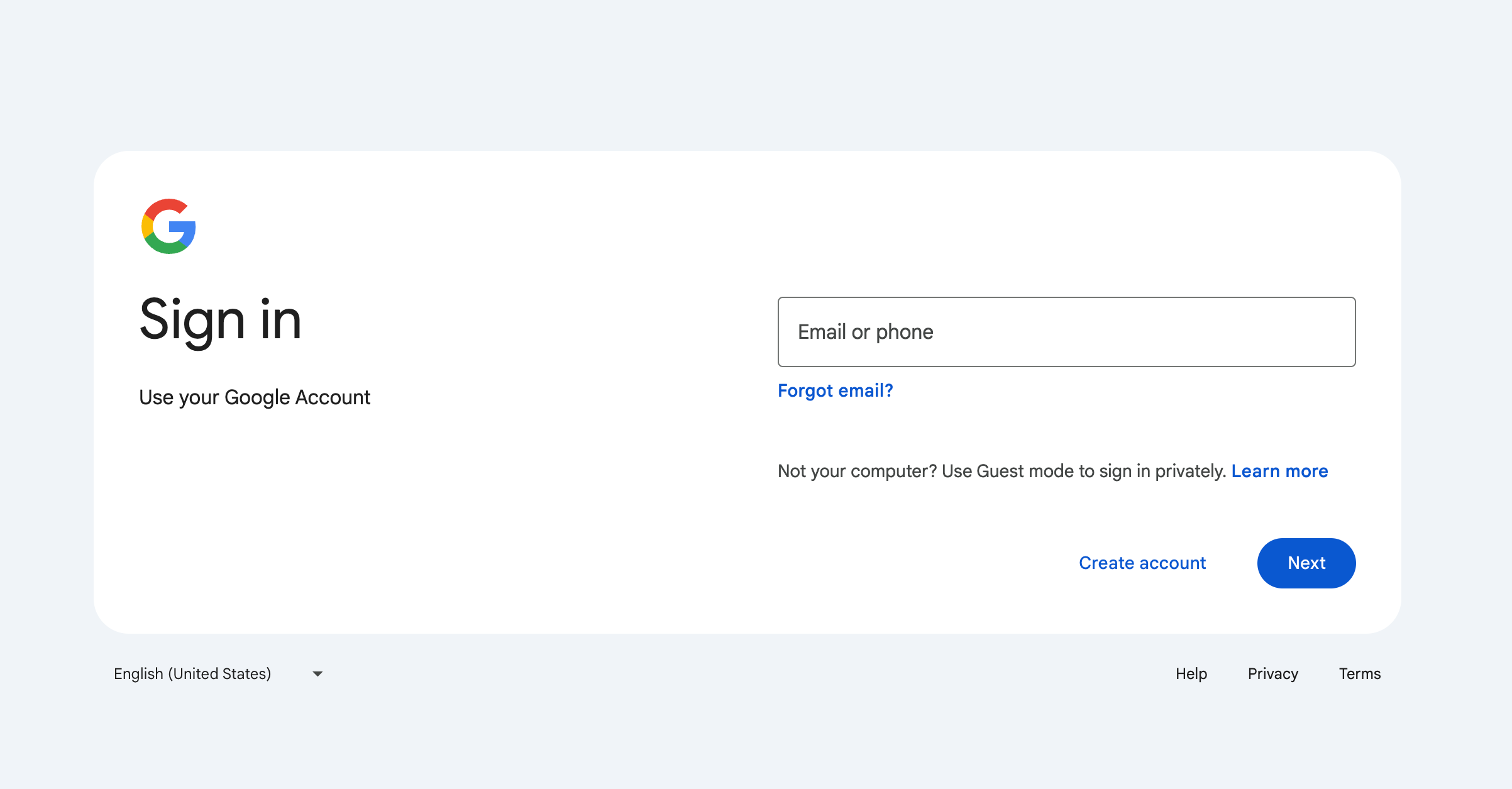Open the Terms footer link

click(1360, 674)
